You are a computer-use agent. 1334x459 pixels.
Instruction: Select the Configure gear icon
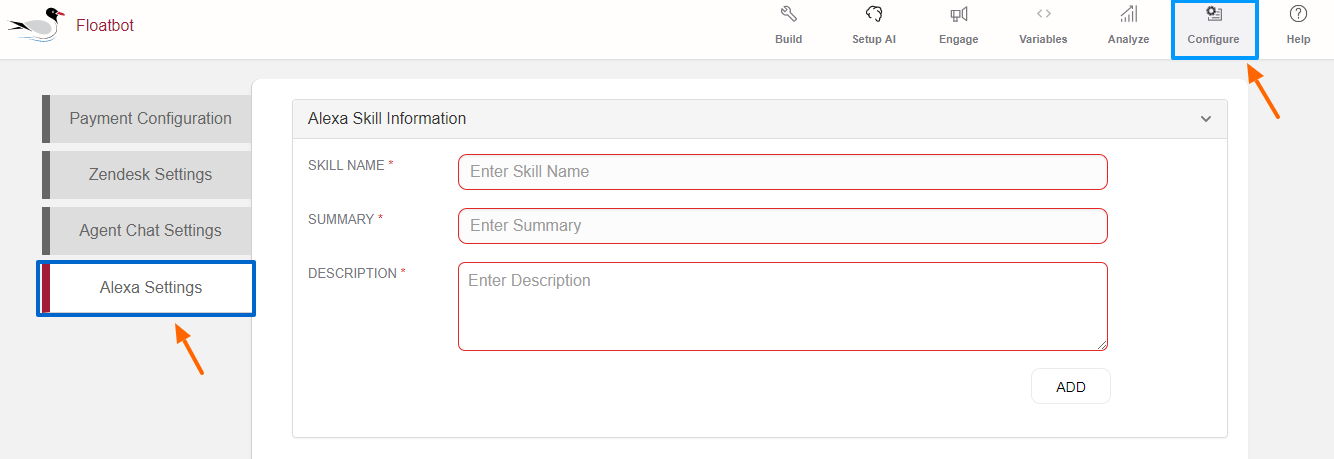[x=1213, y=14]
